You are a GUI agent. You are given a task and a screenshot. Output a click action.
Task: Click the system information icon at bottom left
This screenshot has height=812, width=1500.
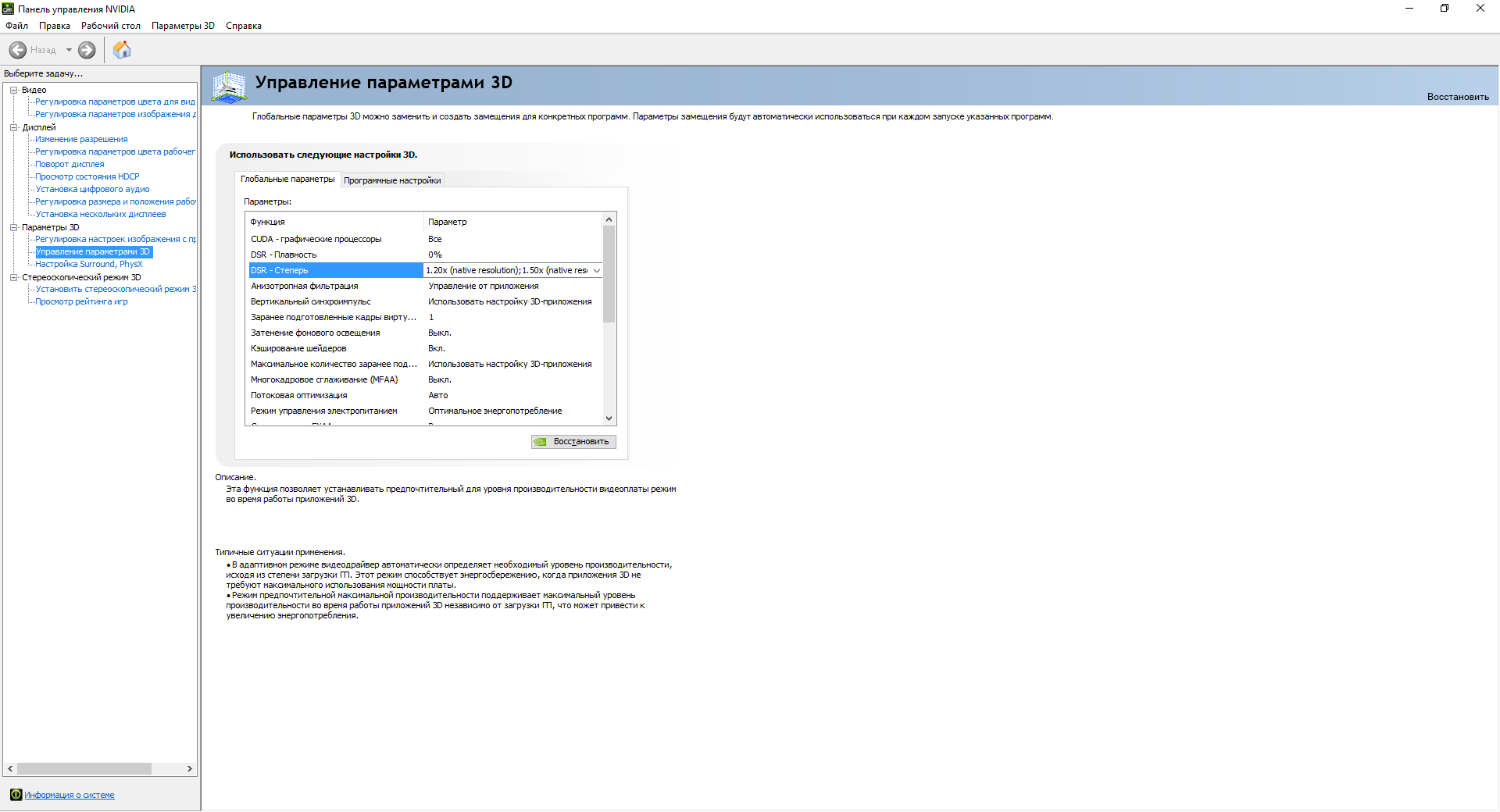pyautogui.click(x=16, y=795)
